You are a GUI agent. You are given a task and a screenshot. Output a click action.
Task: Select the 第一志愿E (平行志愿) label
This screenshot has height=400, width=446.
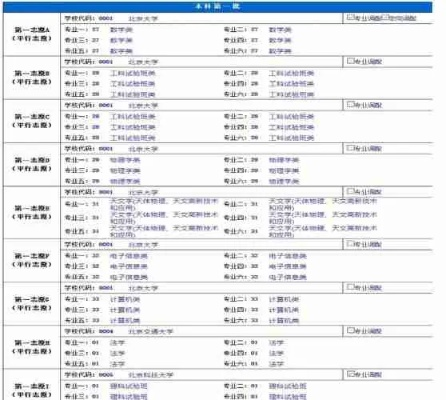32,212
